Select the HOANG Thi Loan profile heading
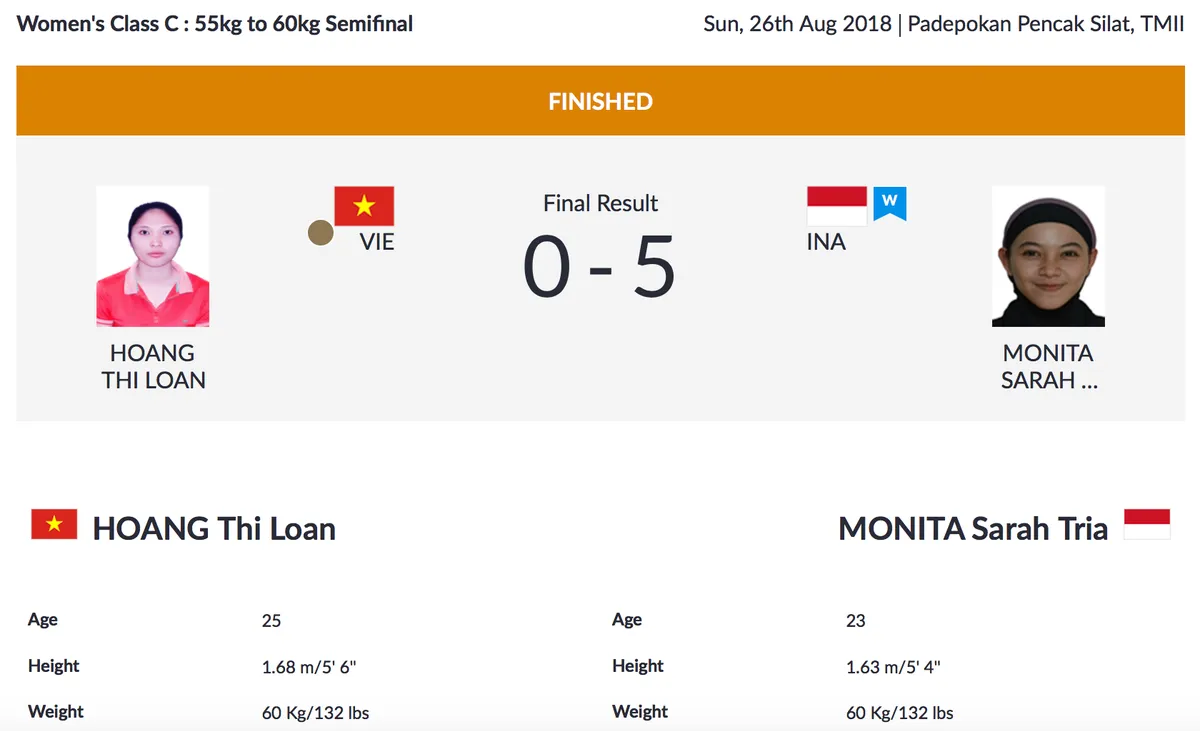 click(214, 528)
